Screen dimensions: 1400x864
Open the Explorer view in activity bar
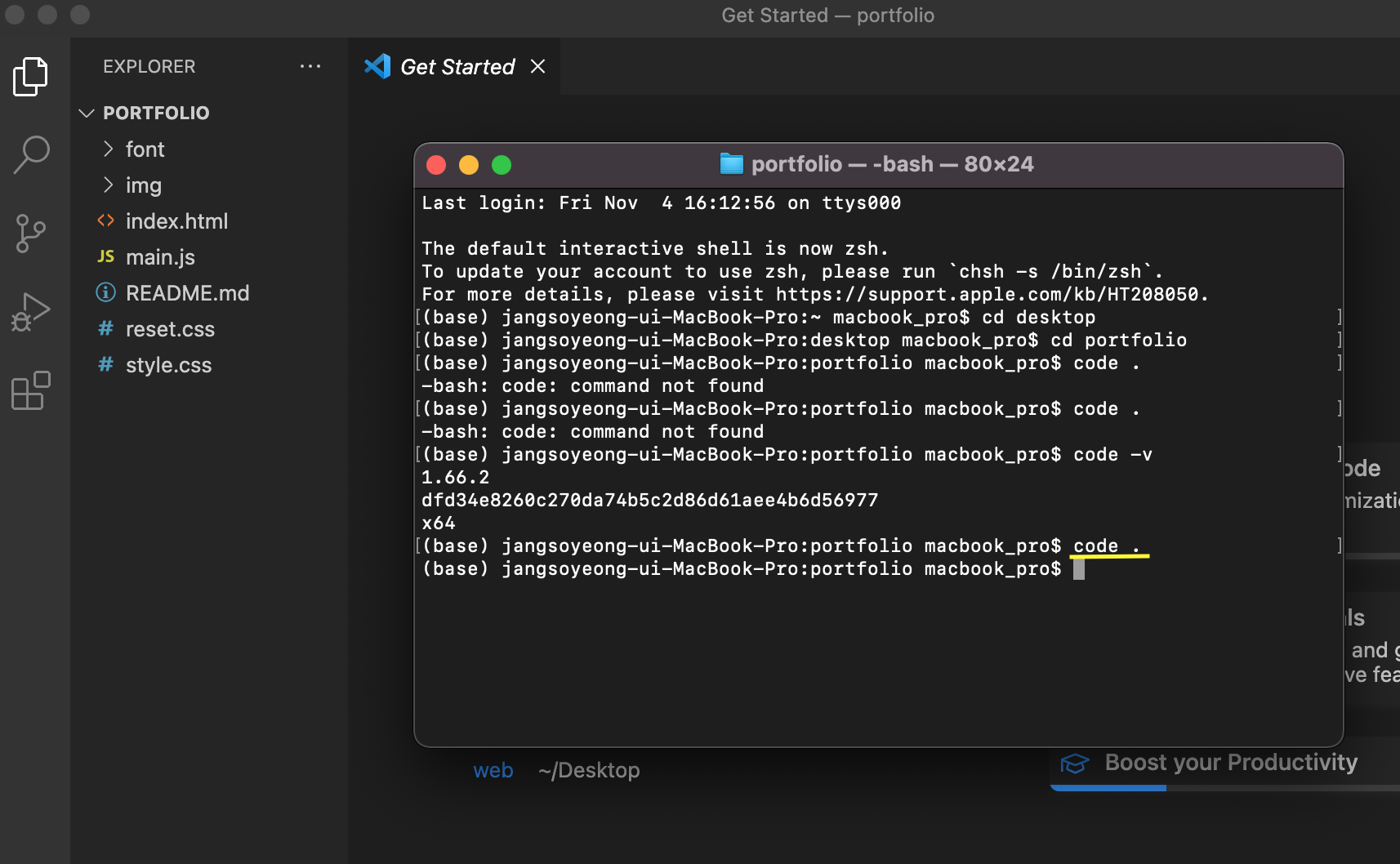point(31,77)
